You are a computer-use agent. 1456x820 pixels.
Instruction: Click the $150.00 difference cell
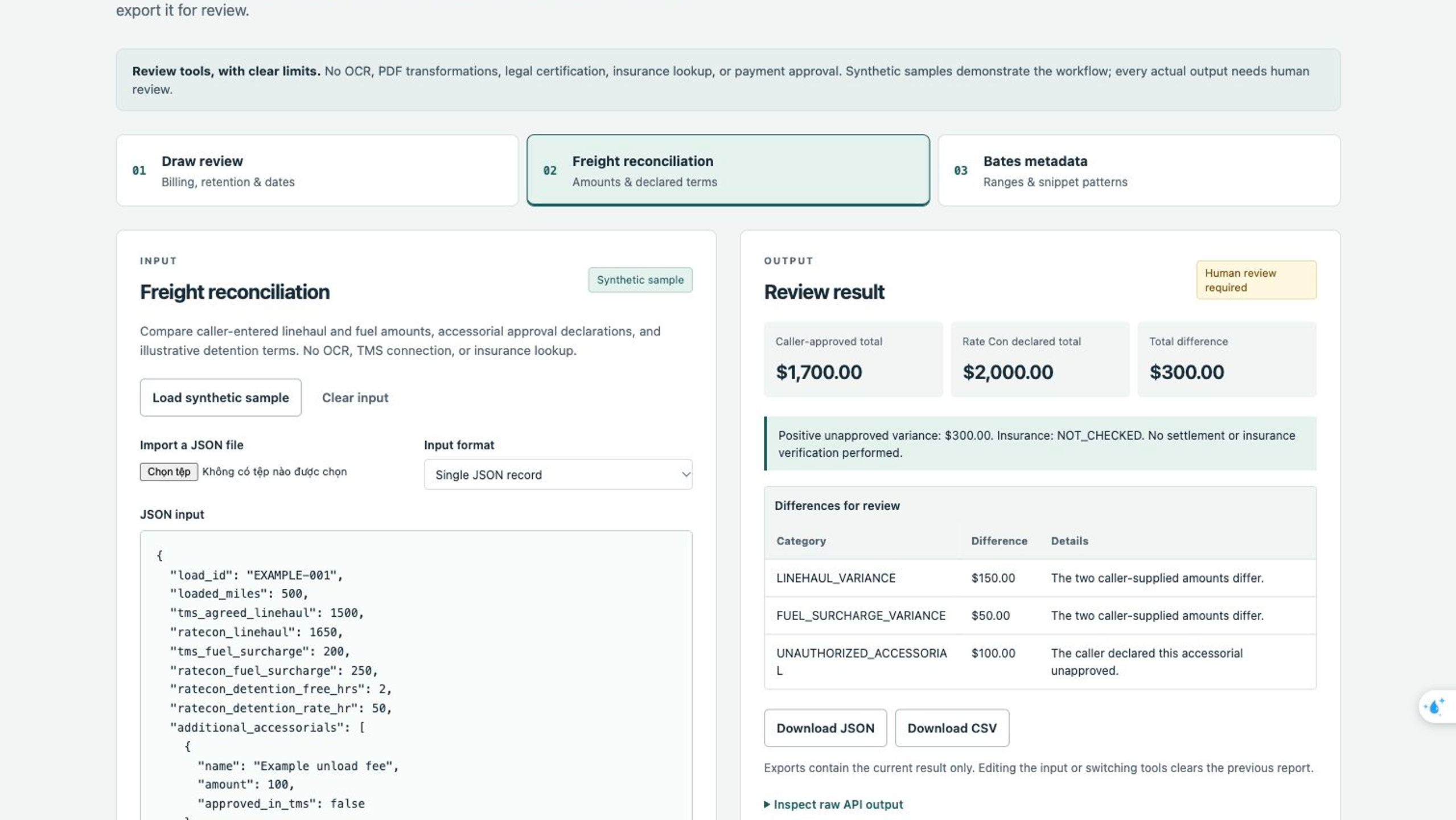pyautogui.click(x=993, y=578)
